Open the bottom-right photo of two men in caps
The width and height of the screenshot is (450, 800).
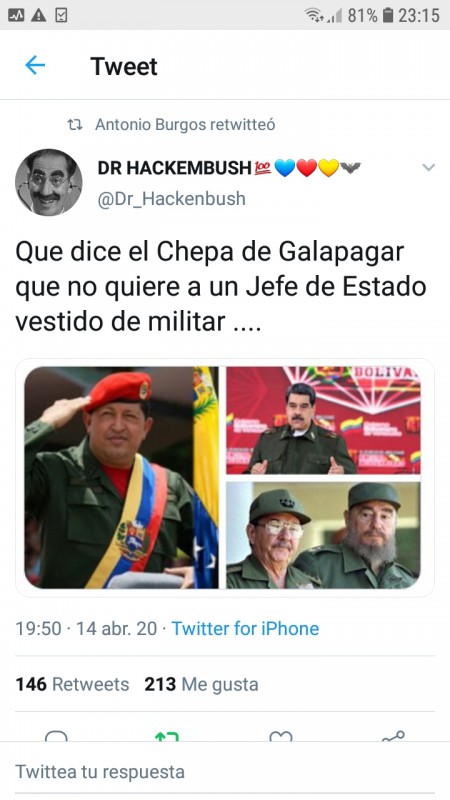[x=323, y=535]
